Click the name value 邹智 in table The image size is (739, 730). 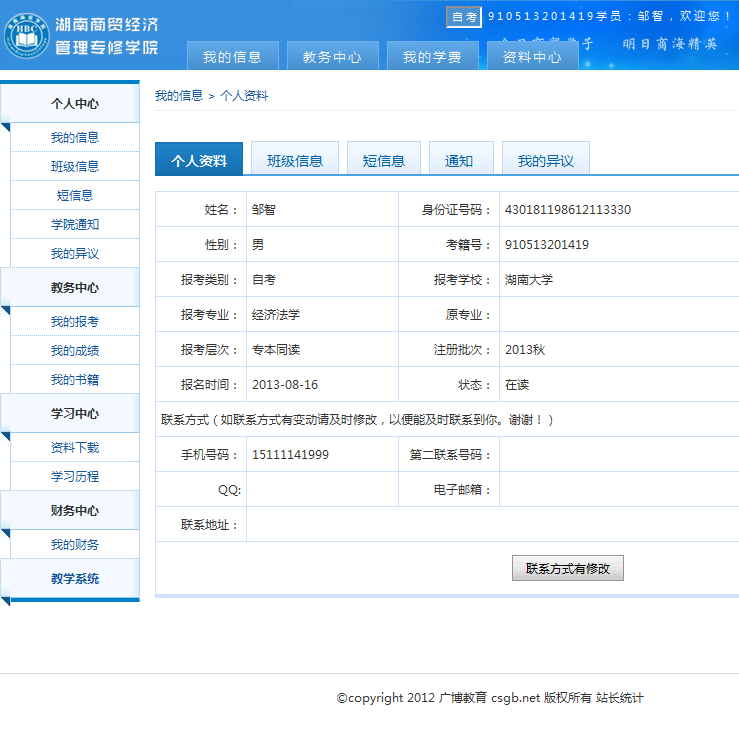tap(263, 209)
